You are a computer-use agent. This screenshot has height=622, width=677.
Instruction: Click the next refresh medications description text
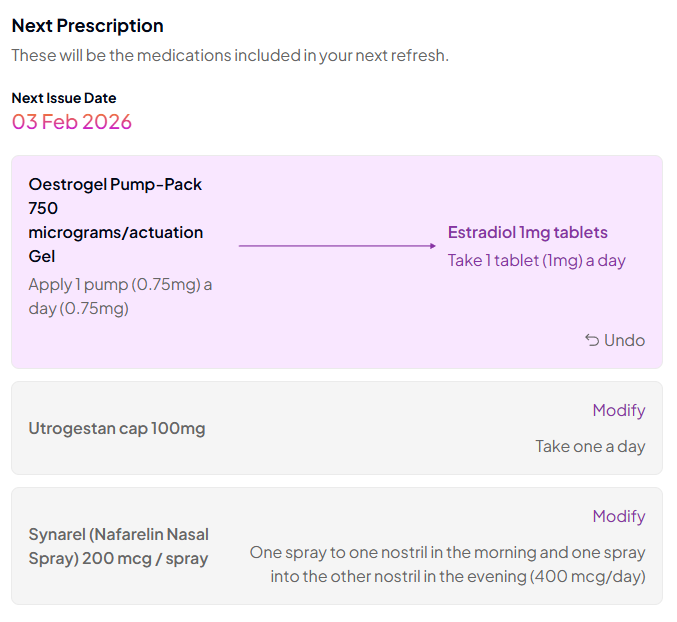(x=230, y=55)
